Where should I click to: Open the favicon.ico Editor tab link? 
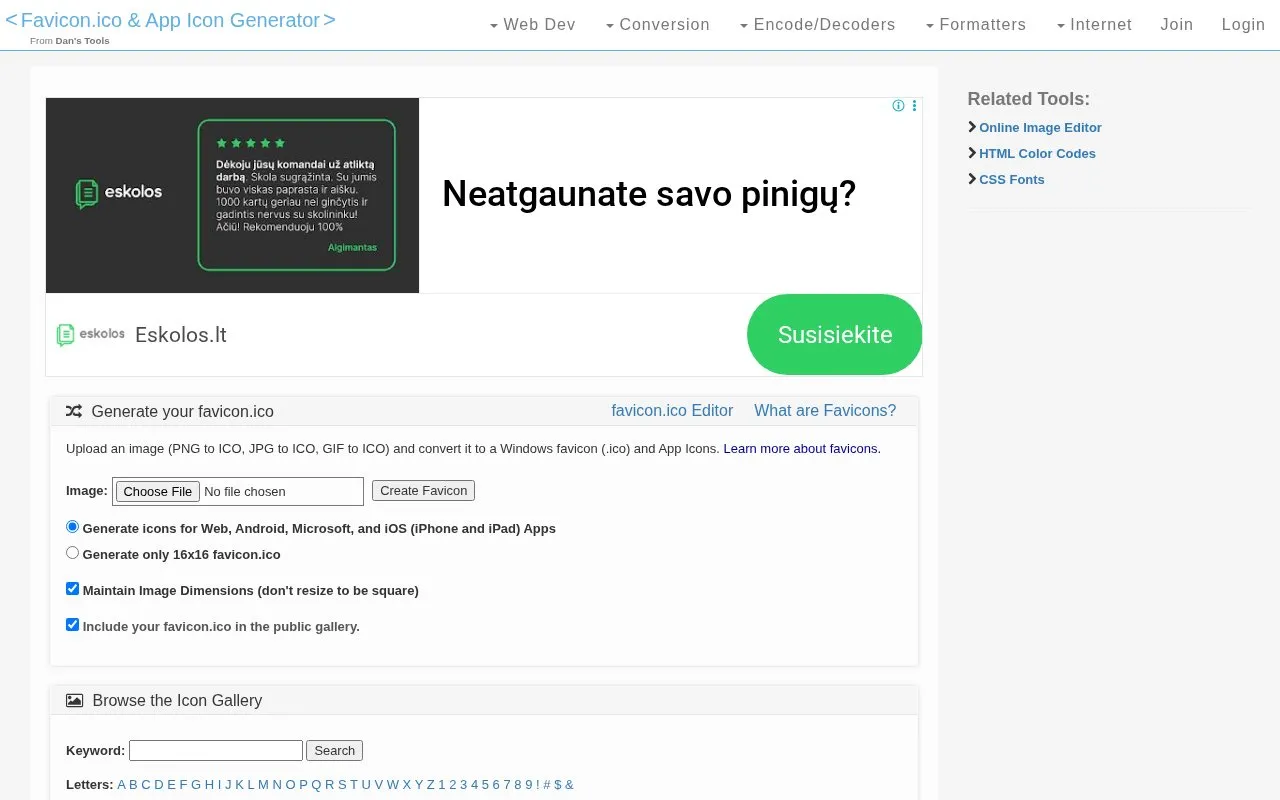click(x=672, y=411)
